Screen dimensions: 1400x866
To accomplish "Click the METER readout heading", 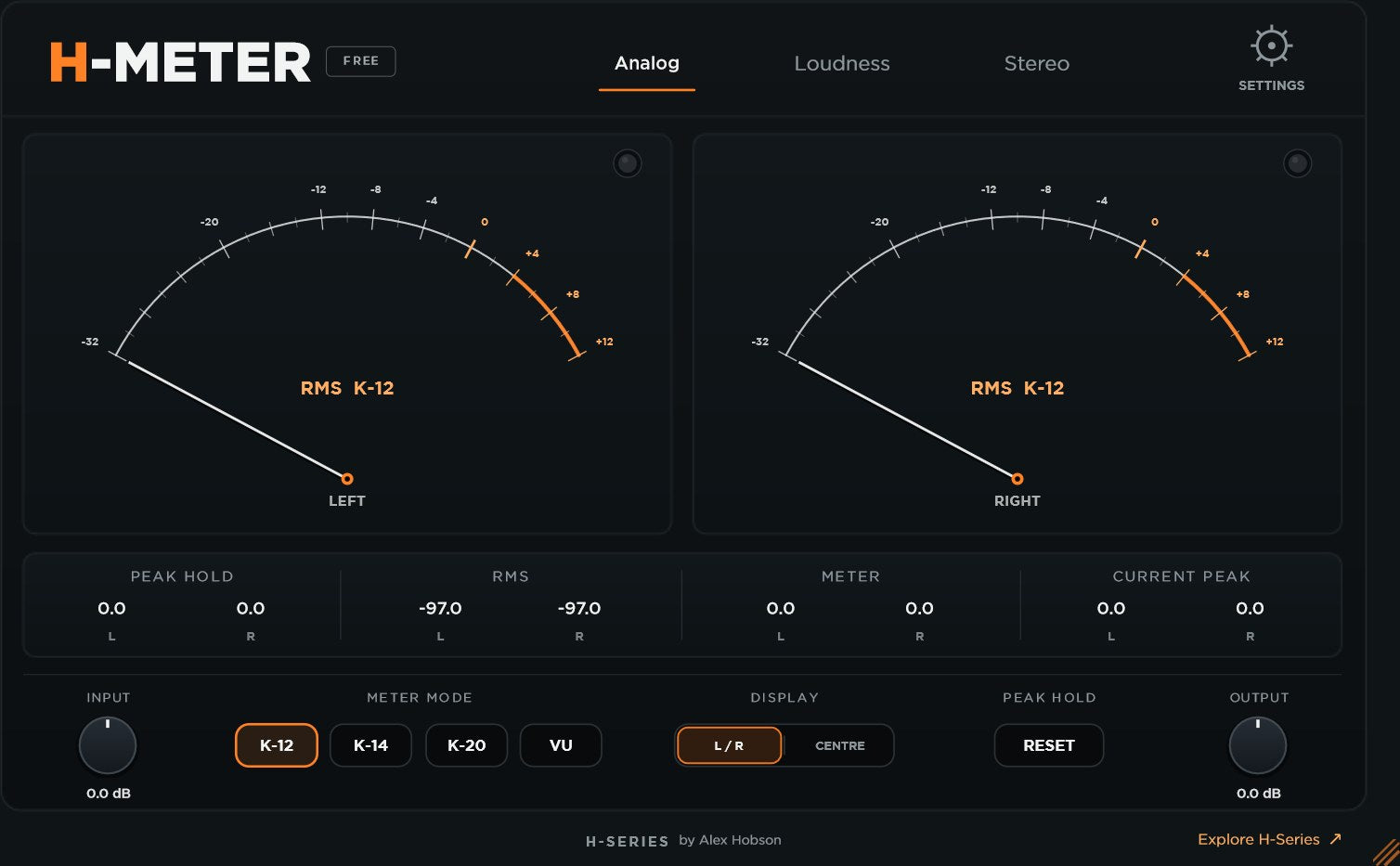I will 850,576.
